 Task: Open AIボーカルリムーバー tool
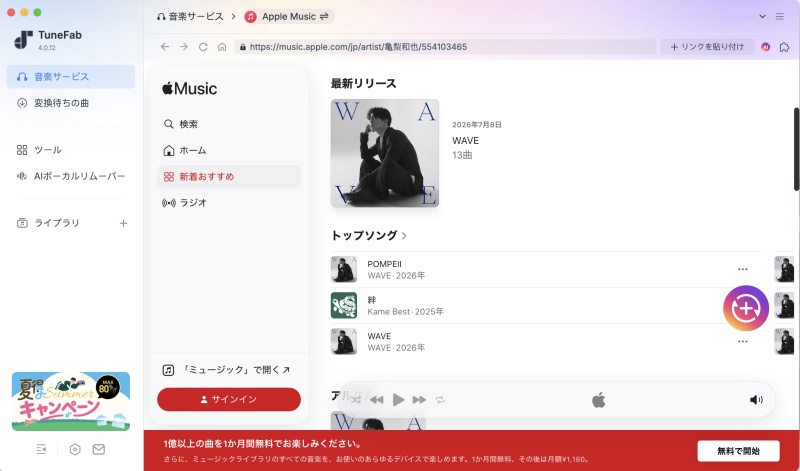pos(71,176)
